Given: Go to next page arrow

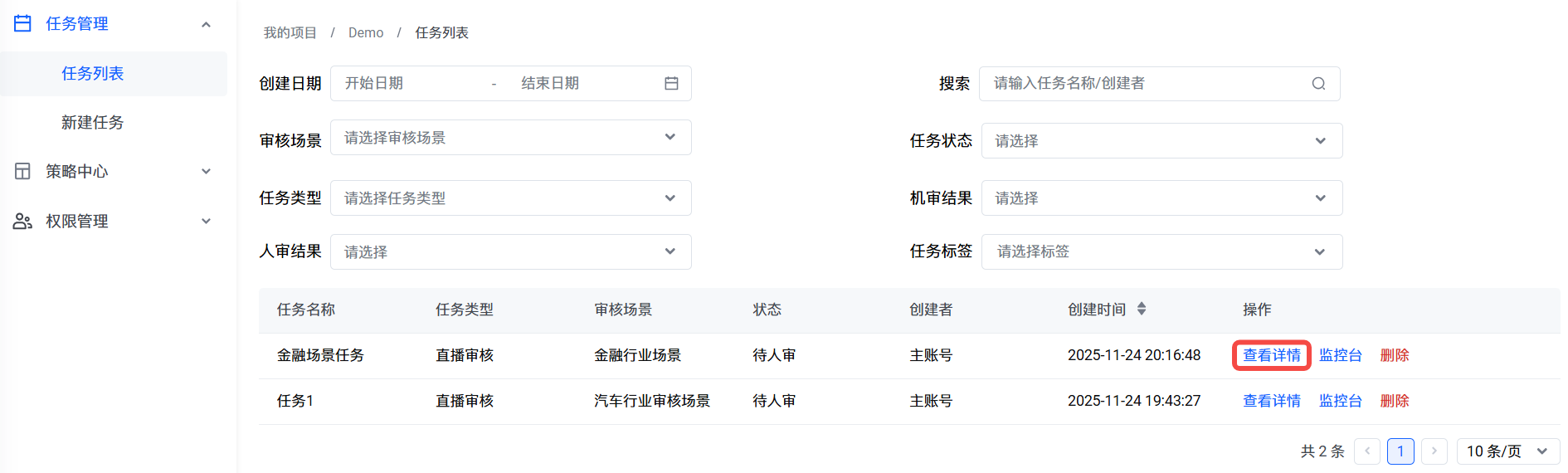Looking at the screenshot, I should [x=1434, y=451].
